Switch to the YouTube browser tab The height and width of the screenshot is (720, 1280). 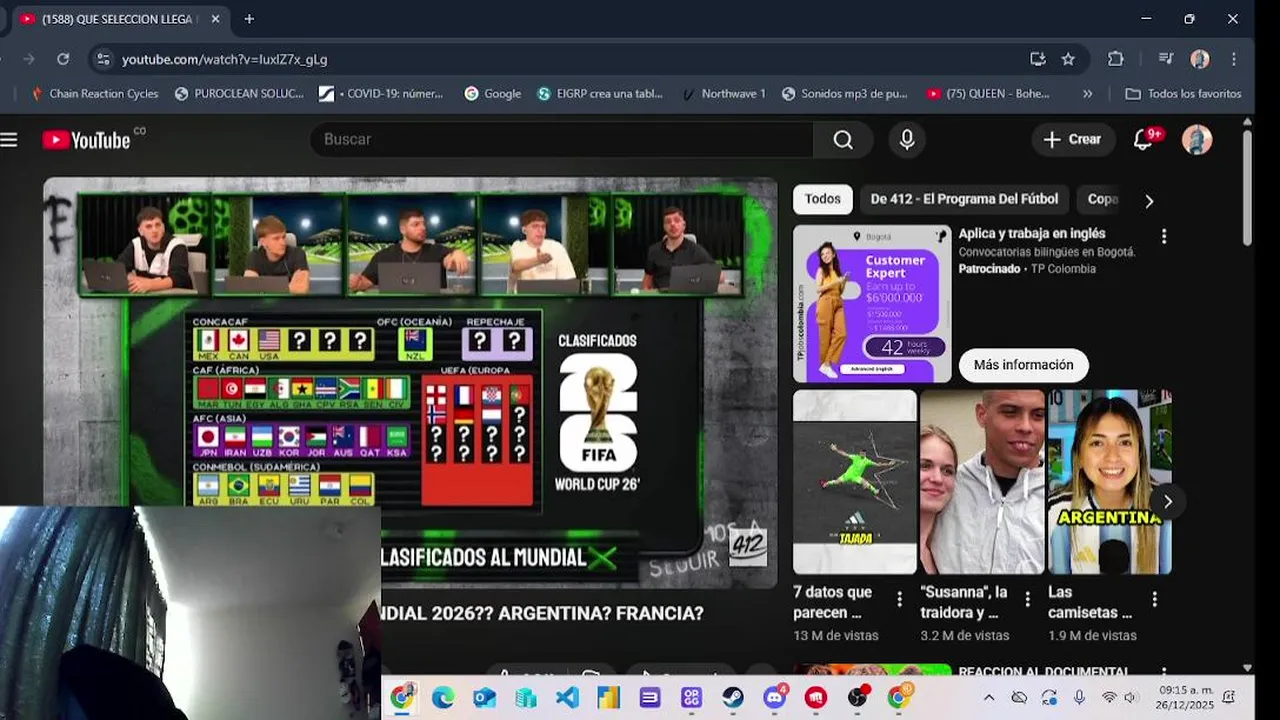click(118, 19)
